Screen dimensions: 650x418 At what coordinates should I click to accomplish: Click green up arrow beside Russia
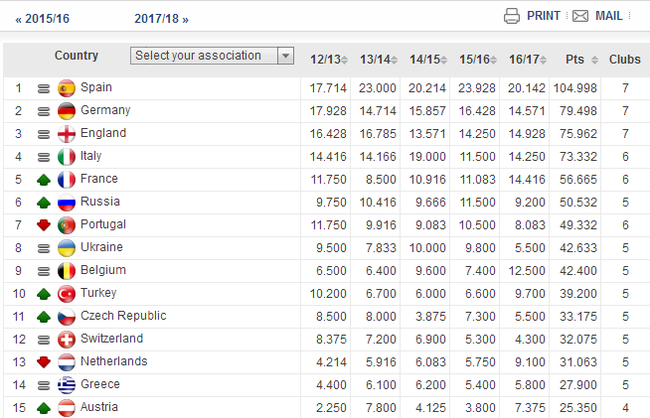(x=44, y=203)
